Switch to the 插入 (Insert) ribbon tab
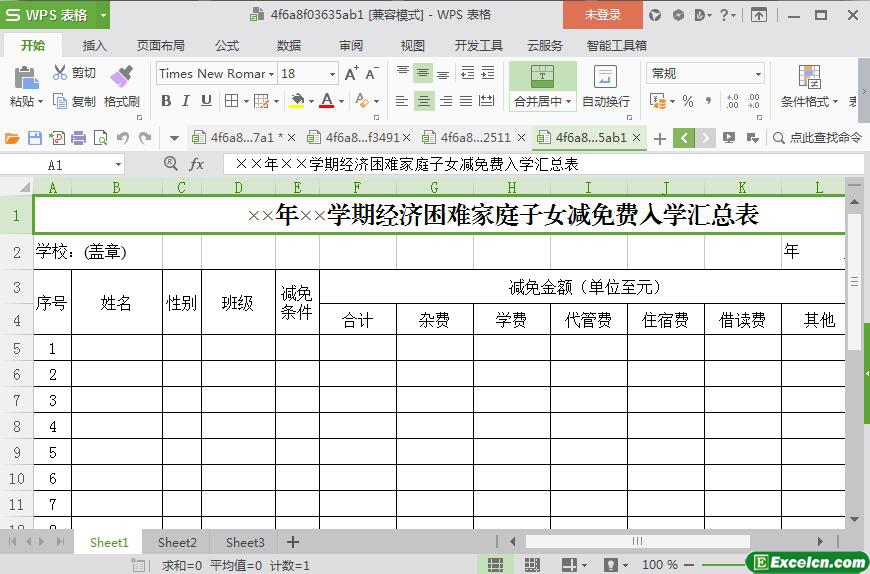Screen dimensions: 870x574 click(94, 45)
